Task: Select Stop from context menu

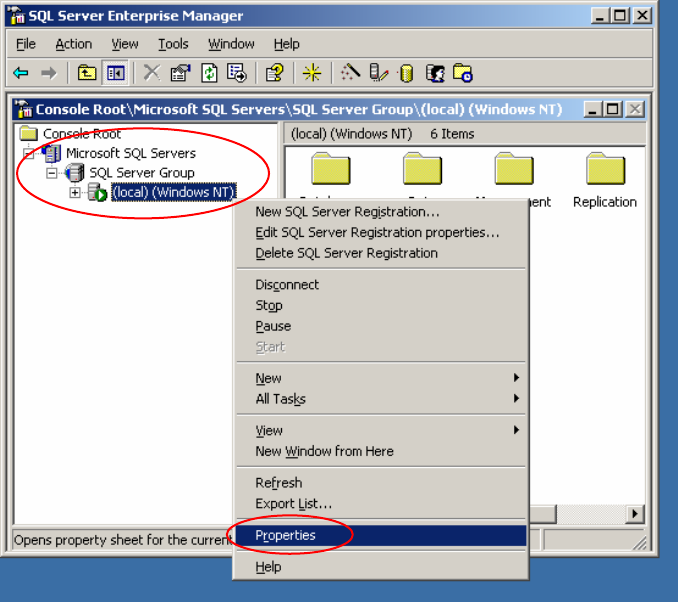Action: point(381,305)
